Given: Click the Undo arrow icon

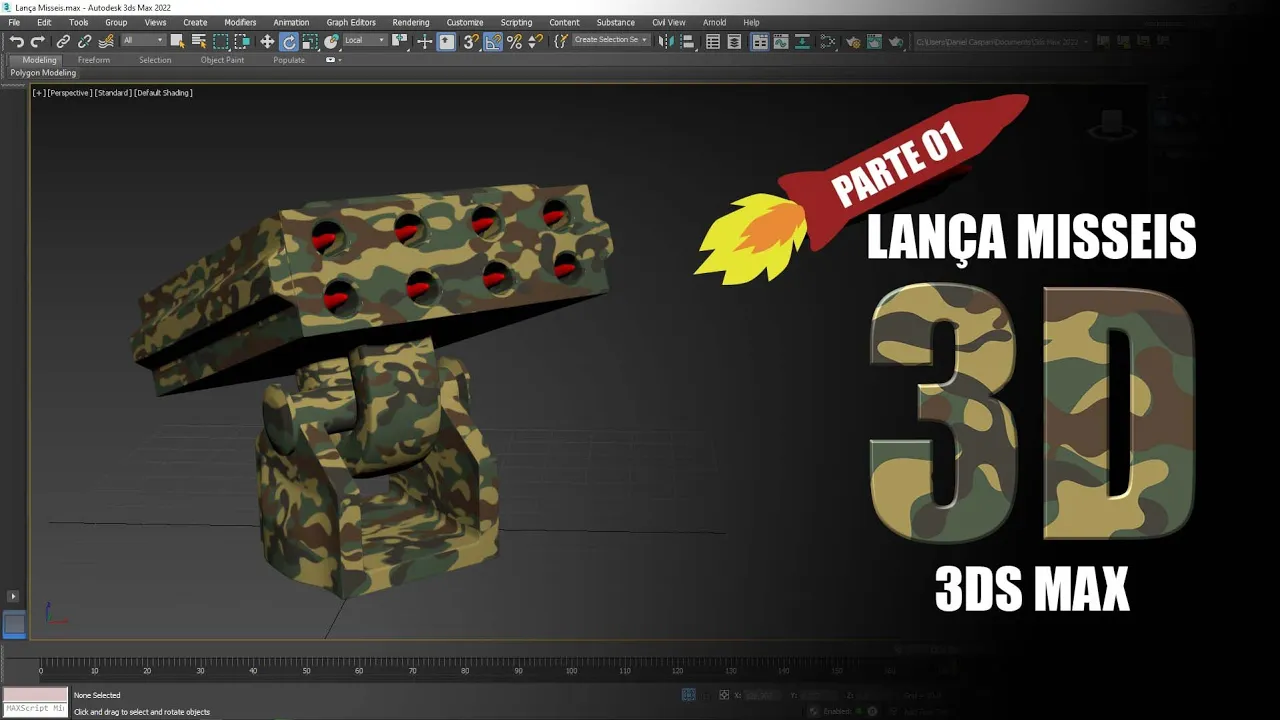Looking at the screenshot, I should pyautogui.click(x=16, y=41).
